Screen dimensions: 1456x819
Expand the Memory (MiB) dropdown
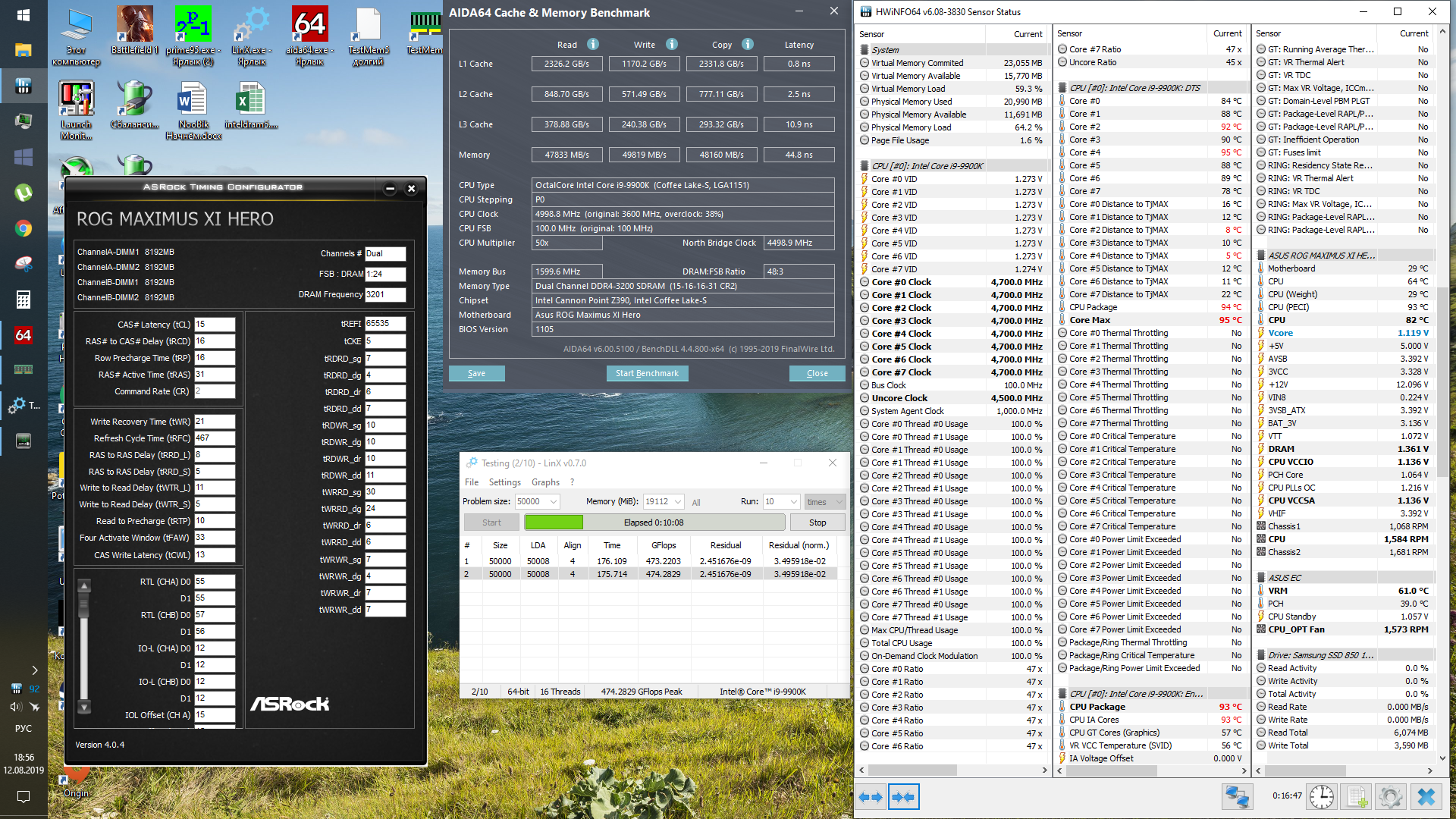click(677, 502)
